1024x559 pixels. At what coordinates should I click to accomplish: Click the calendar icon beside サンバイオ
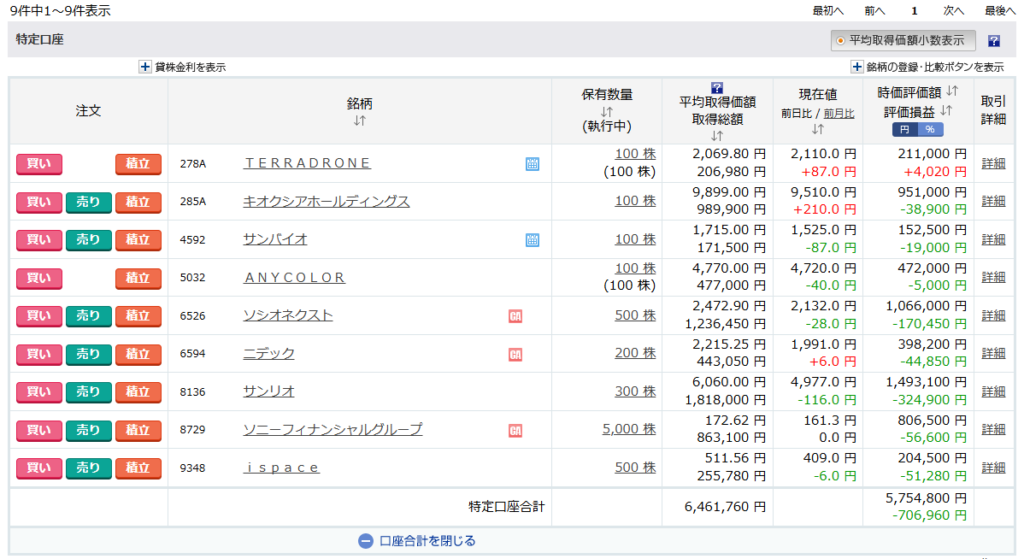tap(532, 240)
